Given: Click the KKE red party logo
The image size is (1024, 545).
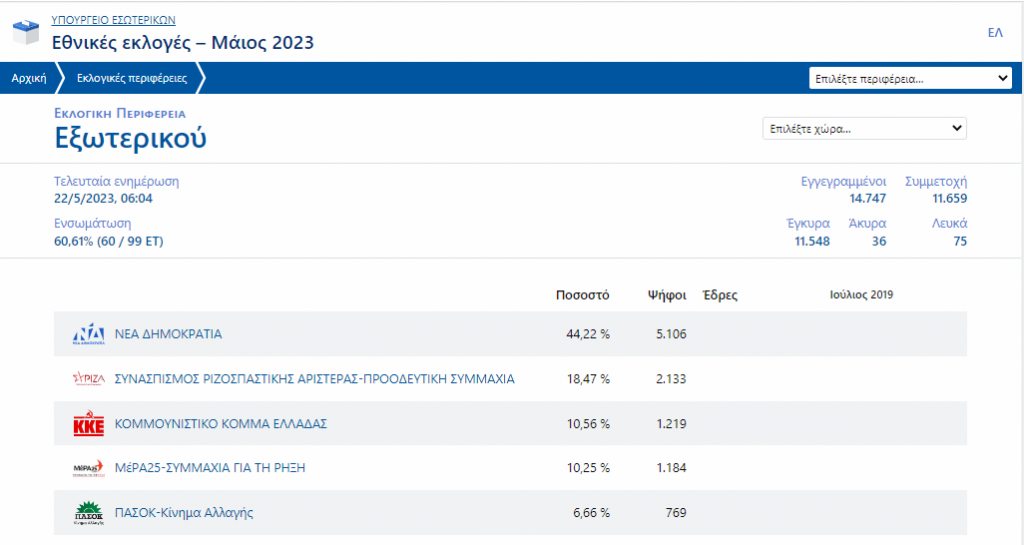Looking at the screenshot, I should click(x=89, y=424).
